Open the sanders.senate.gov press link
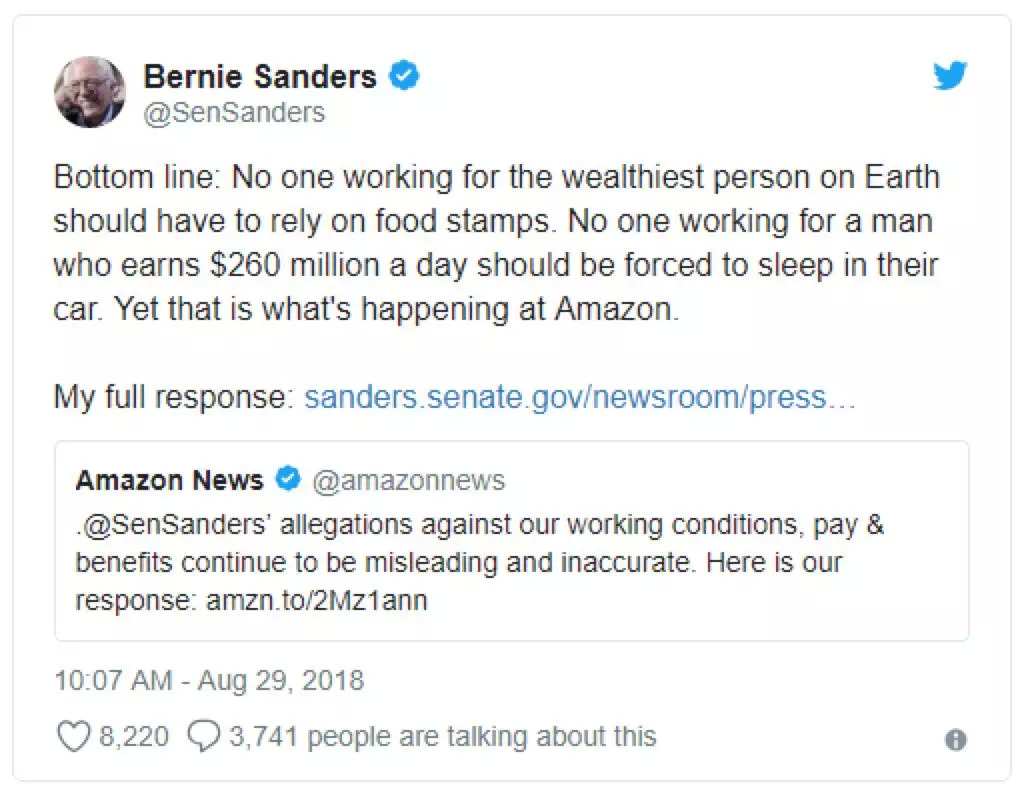Viewport: 1030px width, 802px height. pos(580,397)
